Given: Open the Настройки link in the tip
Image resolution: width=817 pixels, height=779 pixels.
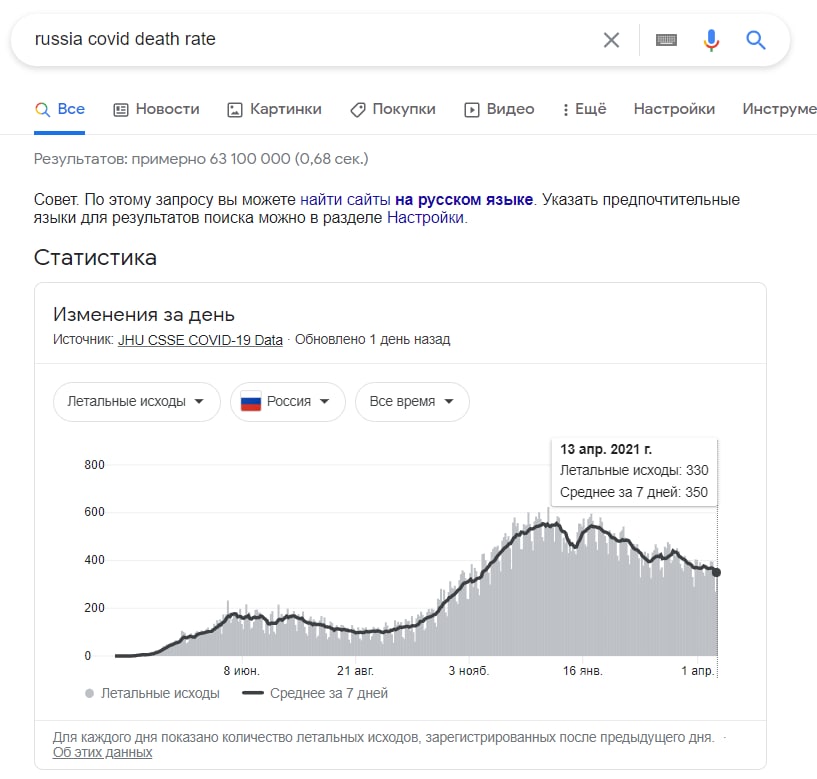Looking at the screenshot, I should click(x=425, y=217).
